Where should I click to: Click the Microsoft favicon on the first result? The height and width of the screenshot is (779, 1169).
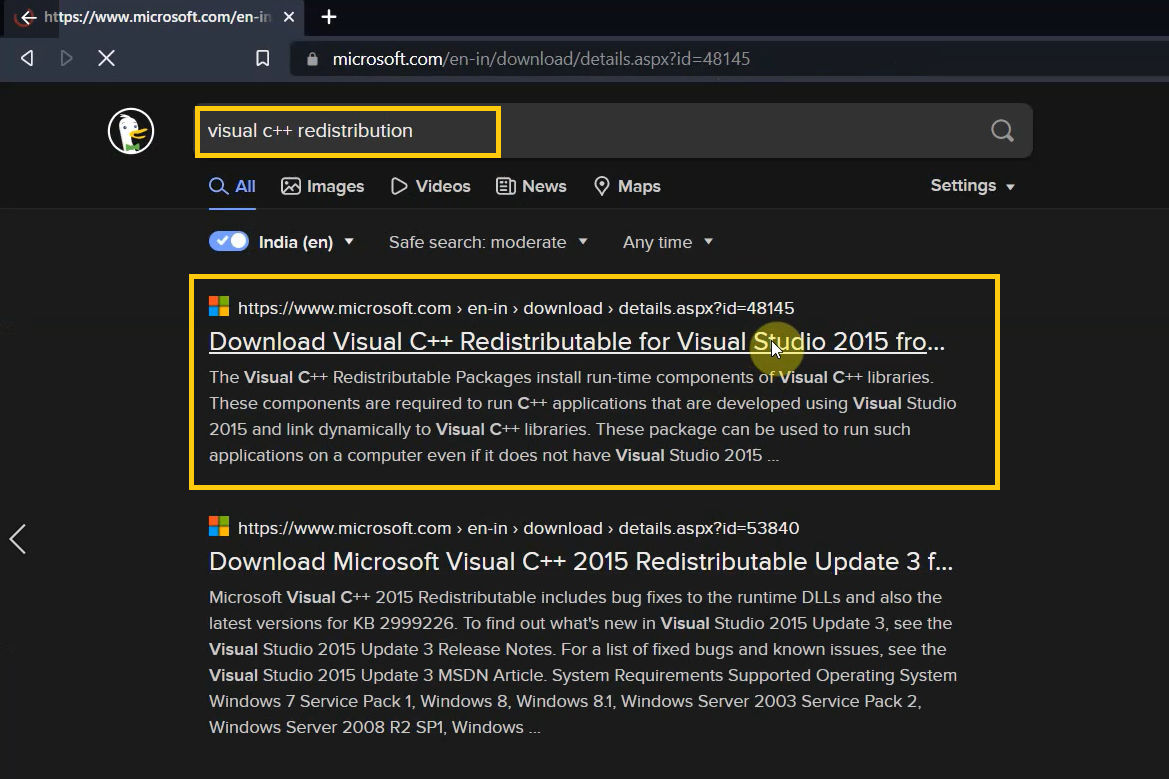tap(217, 306)
